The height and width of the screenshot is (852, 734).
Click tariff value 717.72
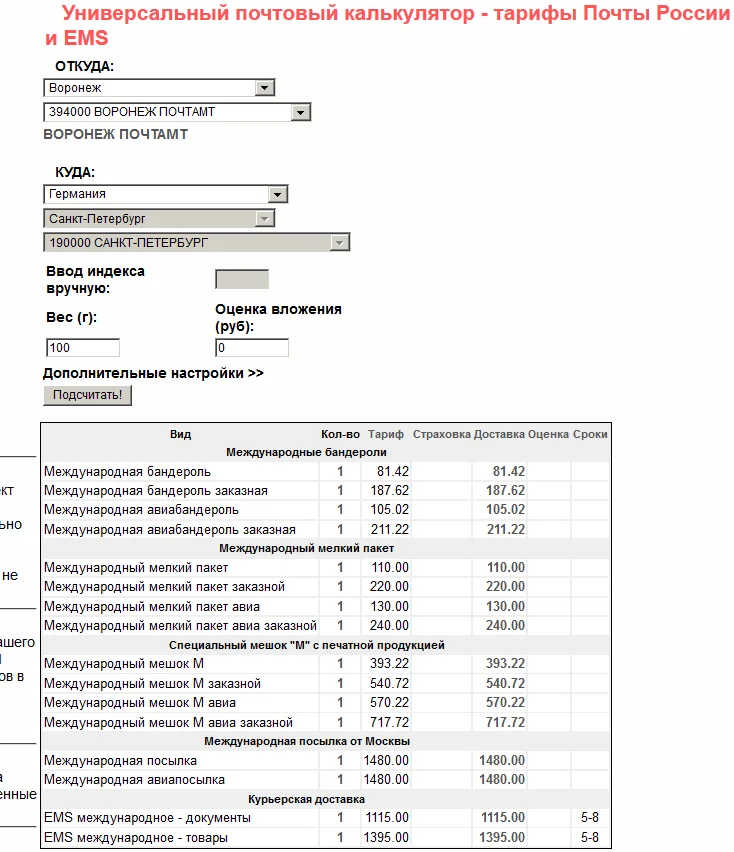(x=390, y=722)
